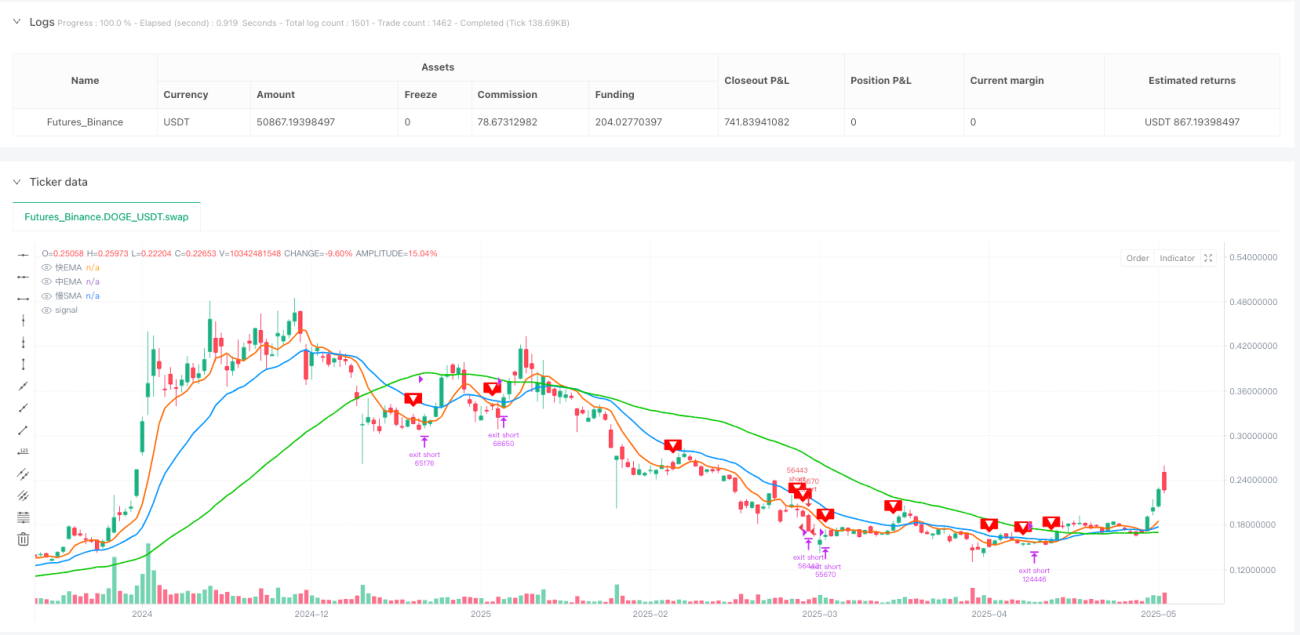
Task: Click the fullscreen expand icon on chart
Action: click(x=1208, y=258)
